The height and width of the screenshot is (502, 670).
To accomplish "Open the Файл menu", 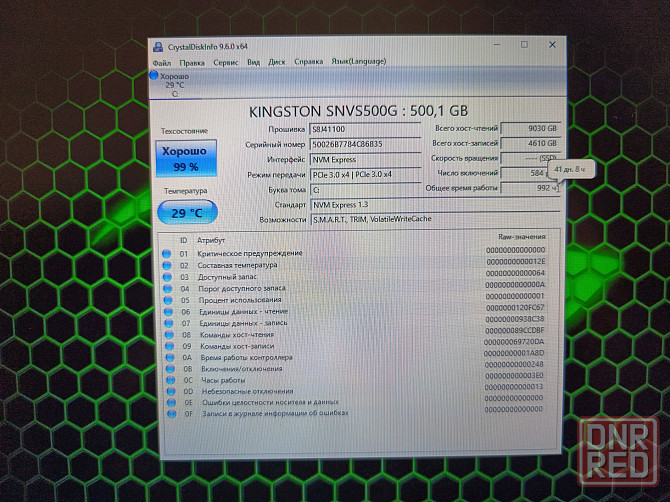I will pyautogui.click(x=162, y=63).
